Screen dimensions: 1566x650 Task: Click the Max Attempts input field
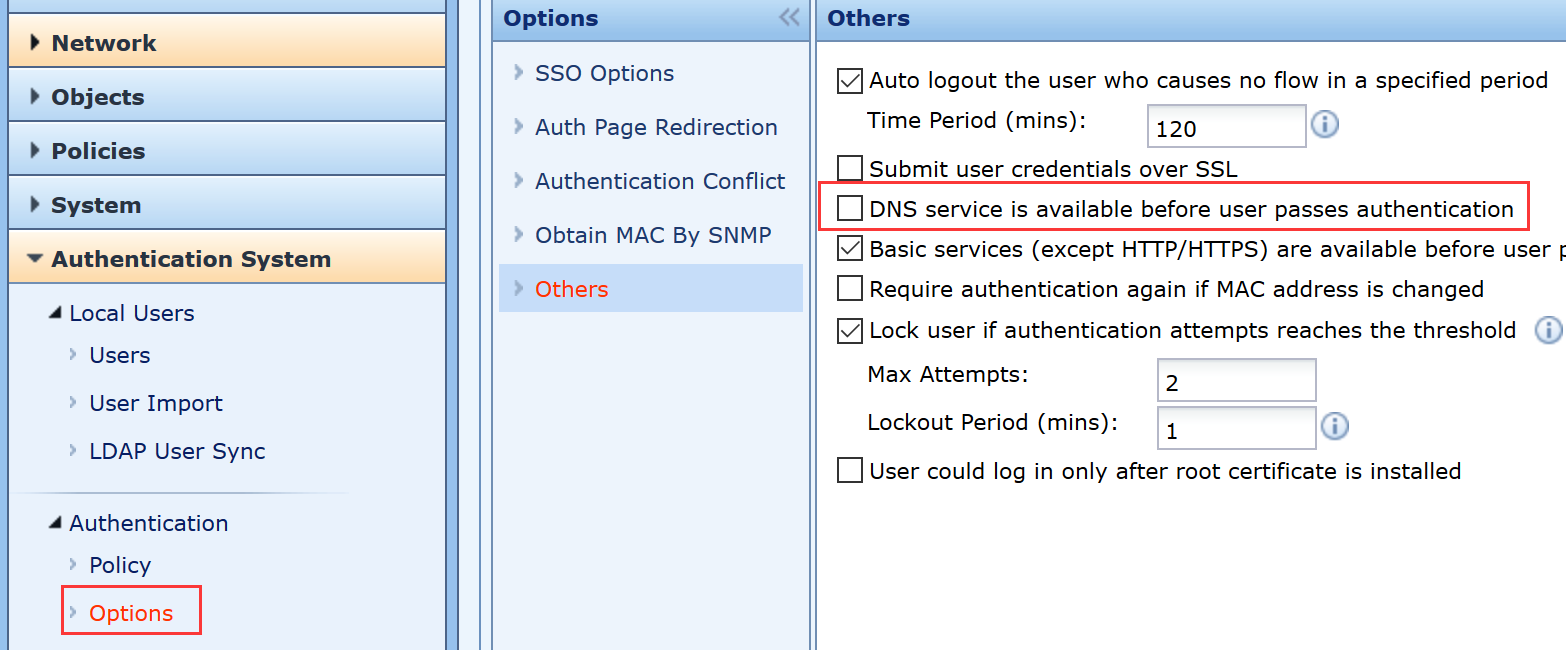[1236, 382]
